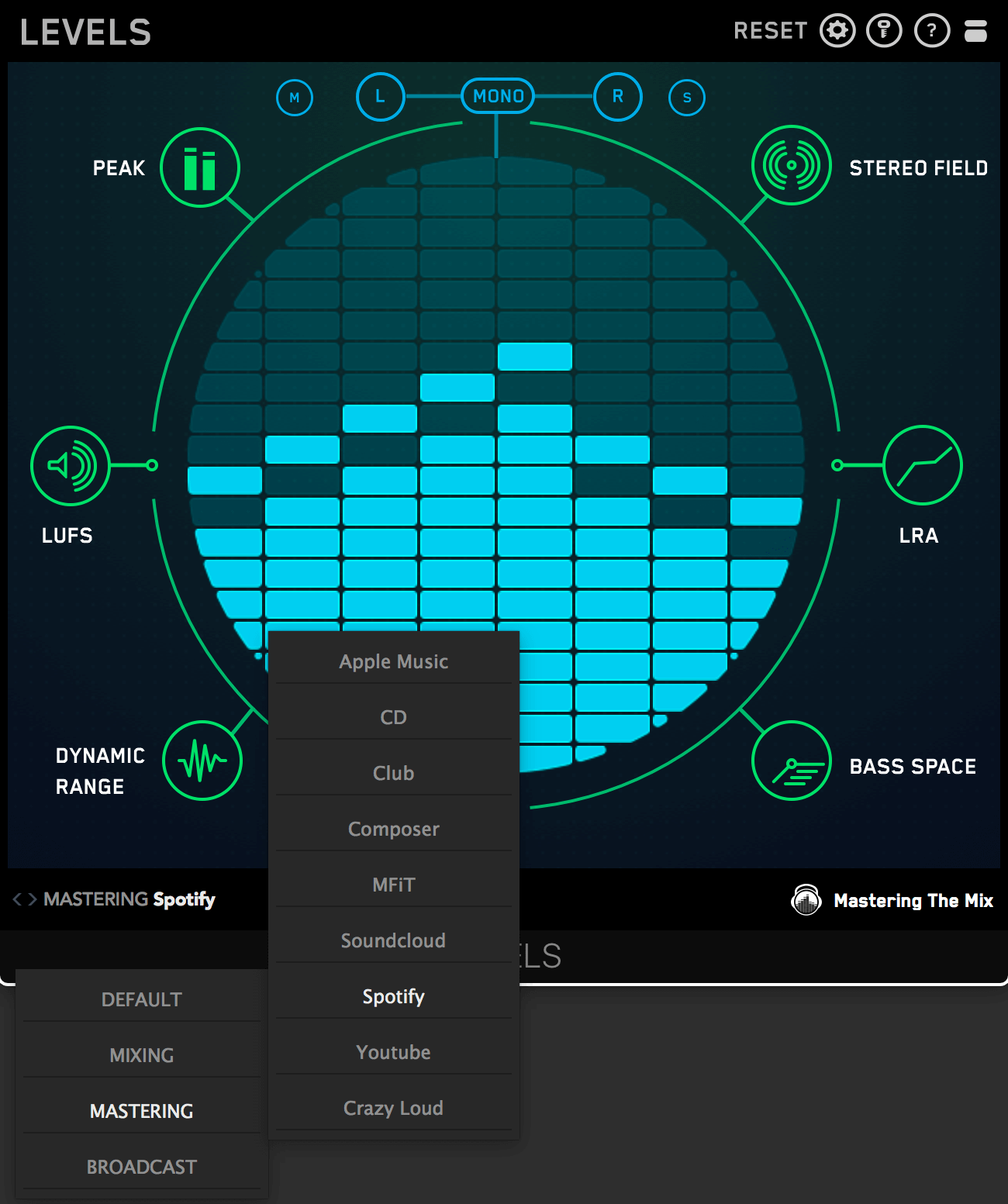The height and width of the screenshot is (1204, 1008).
Task: Click the question mark help icon
Action: pos(932,31)
